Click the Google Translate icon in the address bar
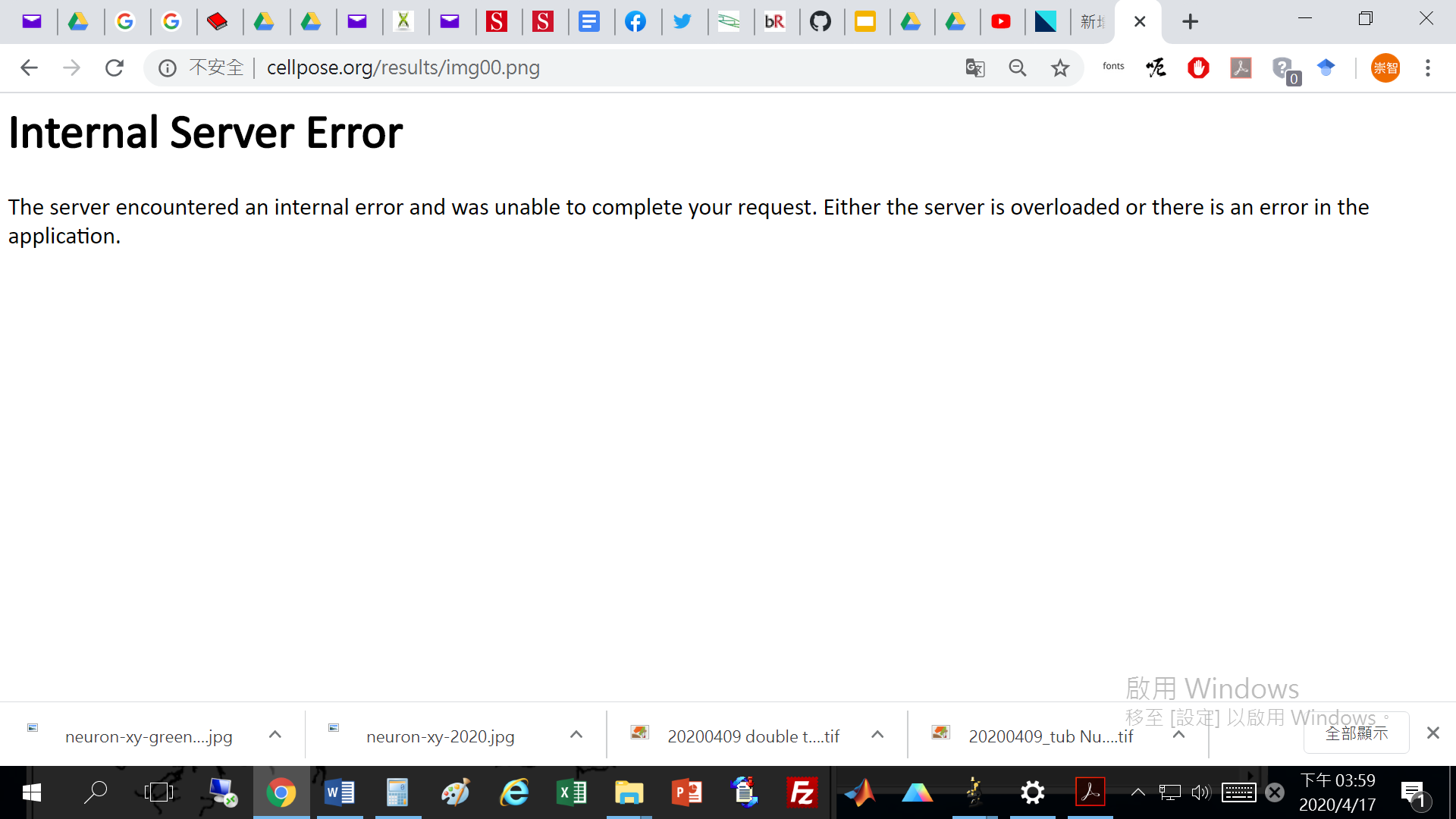Screen dimensions: 1456x819 975,68
